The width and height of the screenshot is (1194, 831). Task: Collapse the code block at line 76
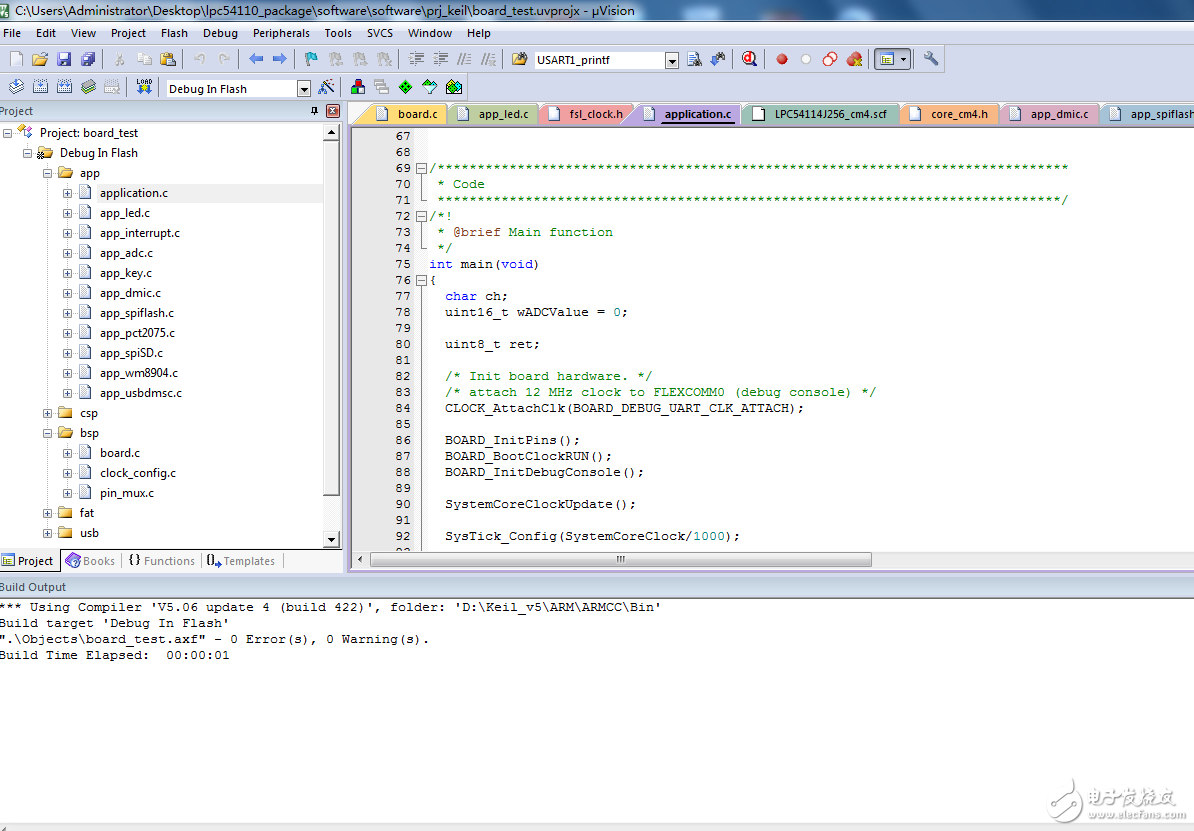click(x=422, y=280)
